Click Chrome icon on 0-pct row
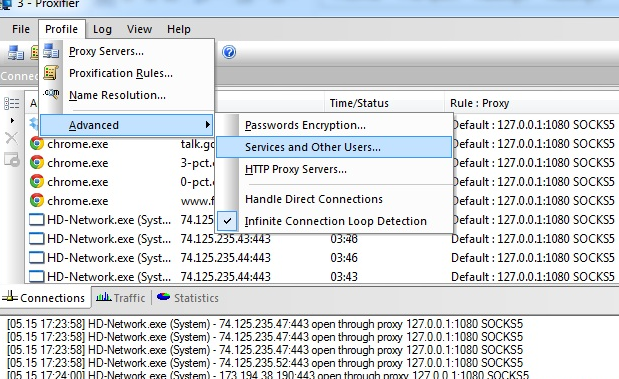The height and width of the screenshot is (379, 619). [37, 182]
